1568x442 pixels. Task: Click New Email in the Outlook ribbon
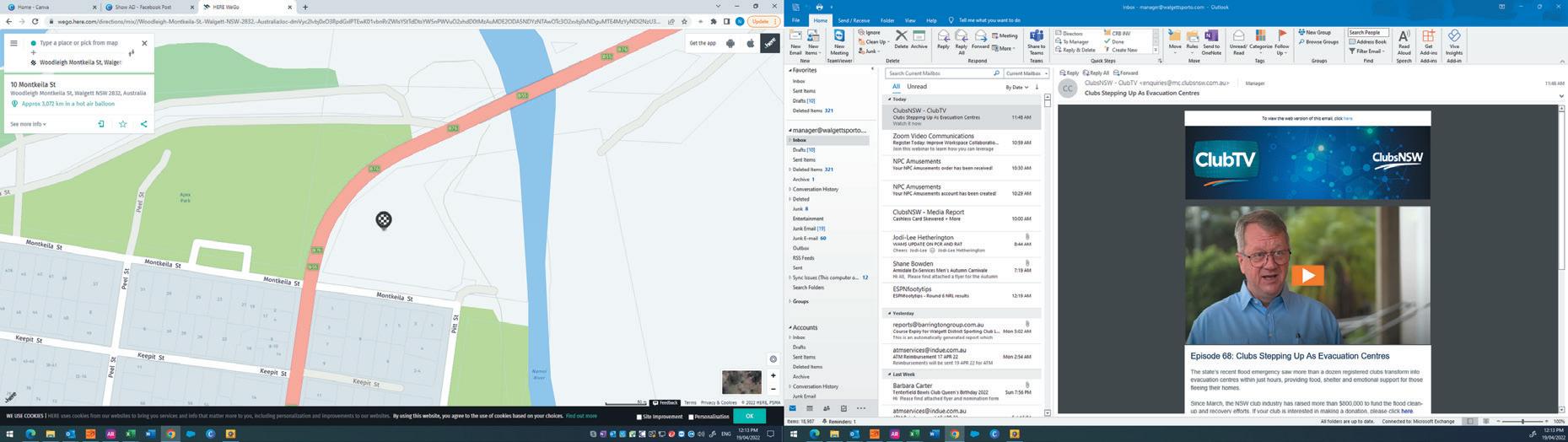(x=795, y=42)
